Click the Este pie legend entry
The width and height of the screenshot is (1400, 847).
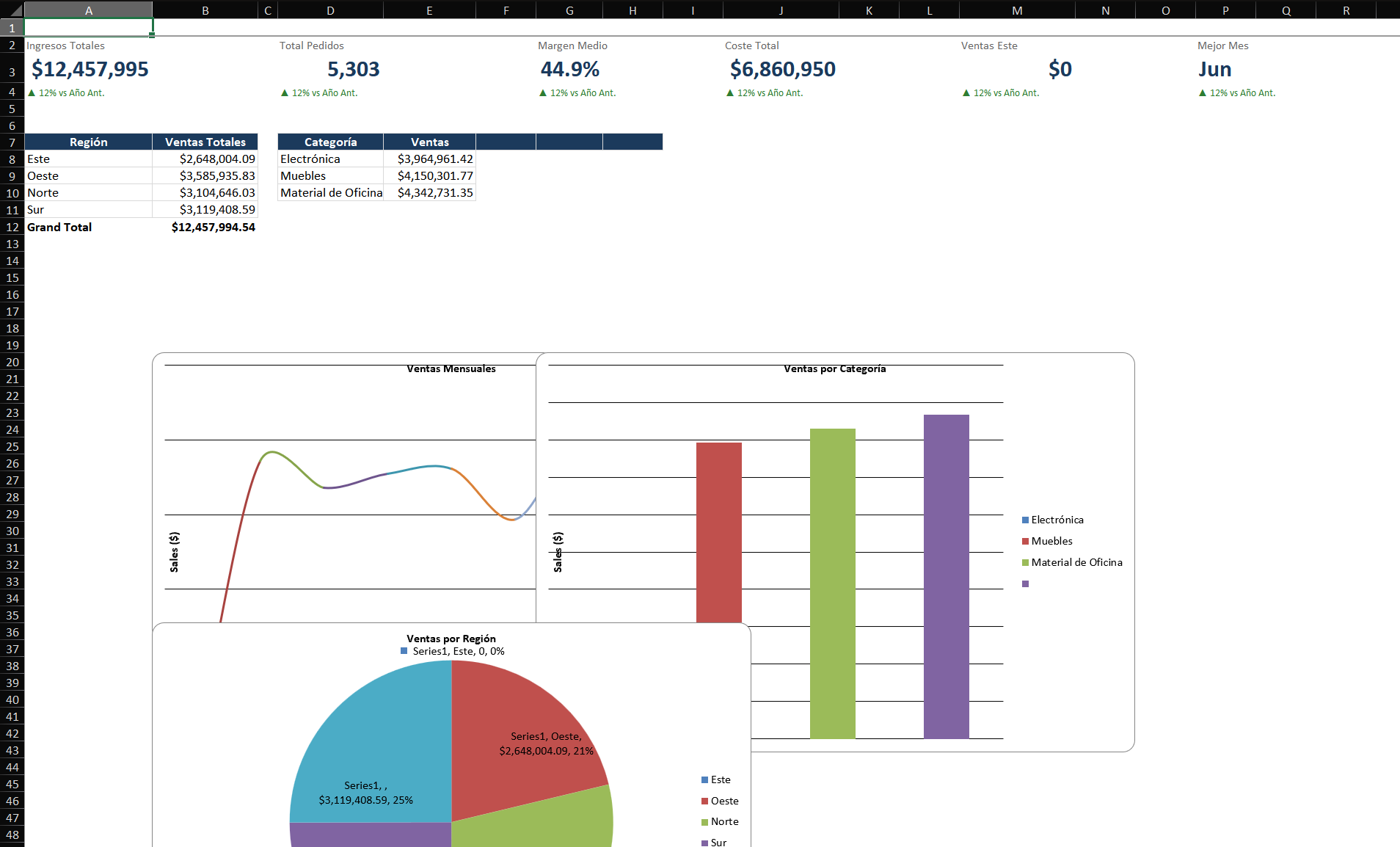point(716,779)
